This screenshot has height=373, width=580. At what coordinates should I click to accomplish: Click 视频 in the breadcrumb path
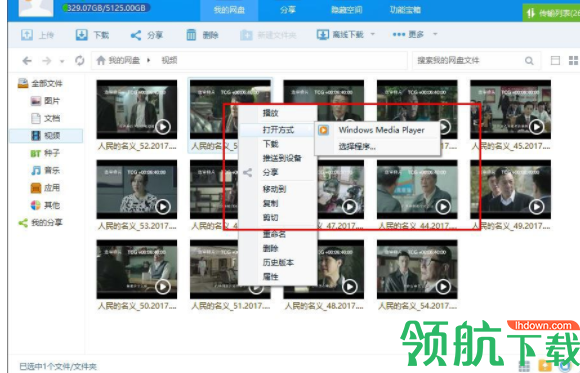(x=169, y=60)
